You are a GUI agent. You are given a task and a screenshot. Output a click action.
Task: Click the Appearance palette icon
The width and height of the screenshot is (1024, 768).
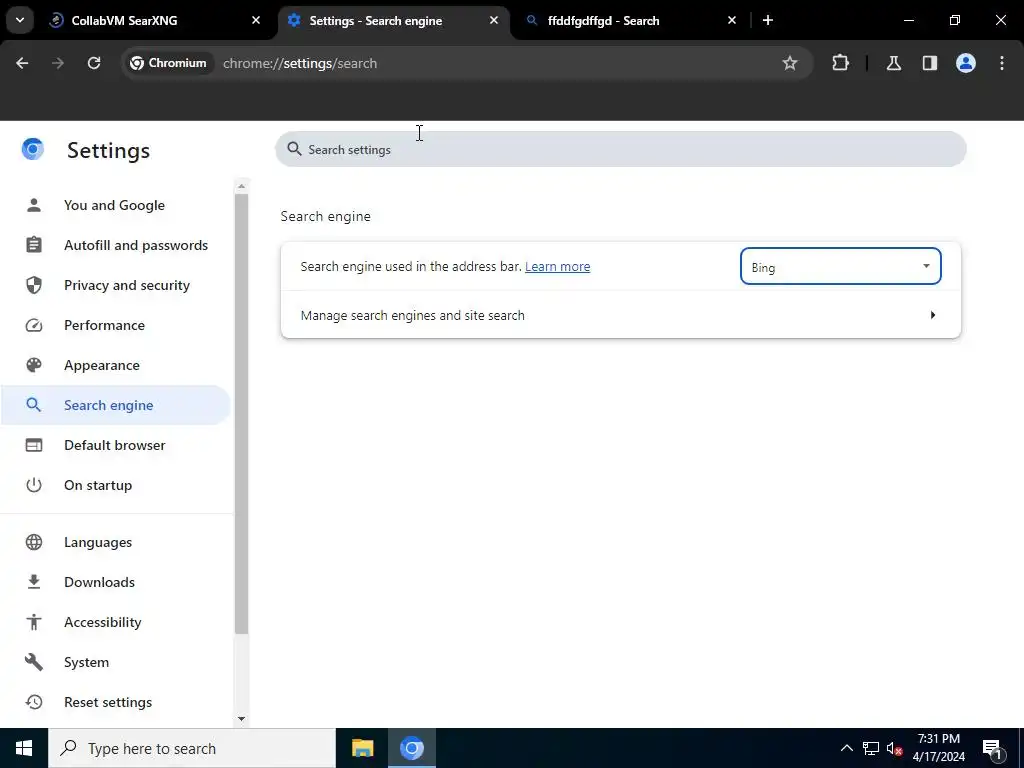click(34, 365)
